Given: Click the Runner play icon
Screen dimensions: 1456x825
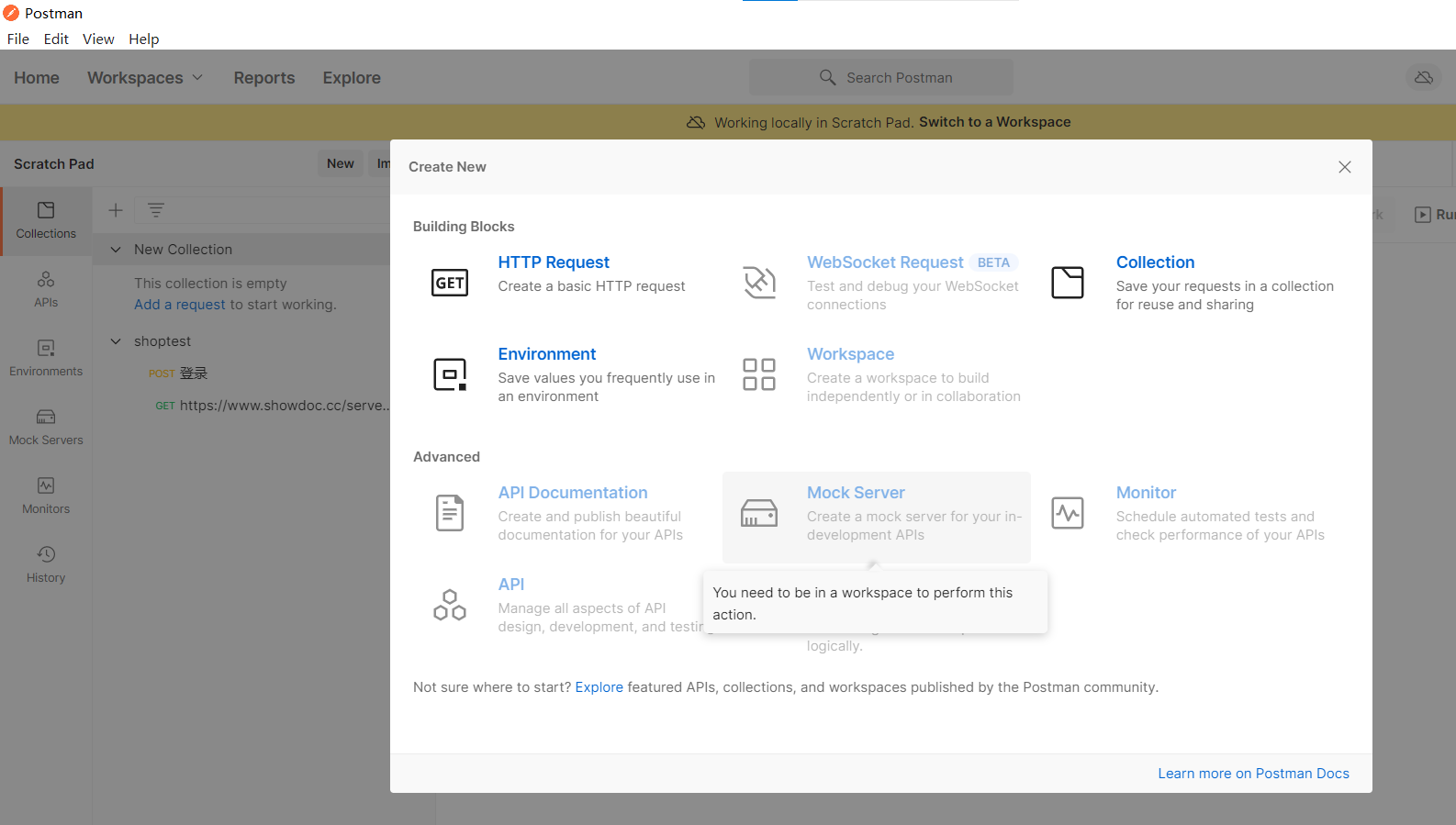Looking at the screenshot, I should (x=1423, y=215).
